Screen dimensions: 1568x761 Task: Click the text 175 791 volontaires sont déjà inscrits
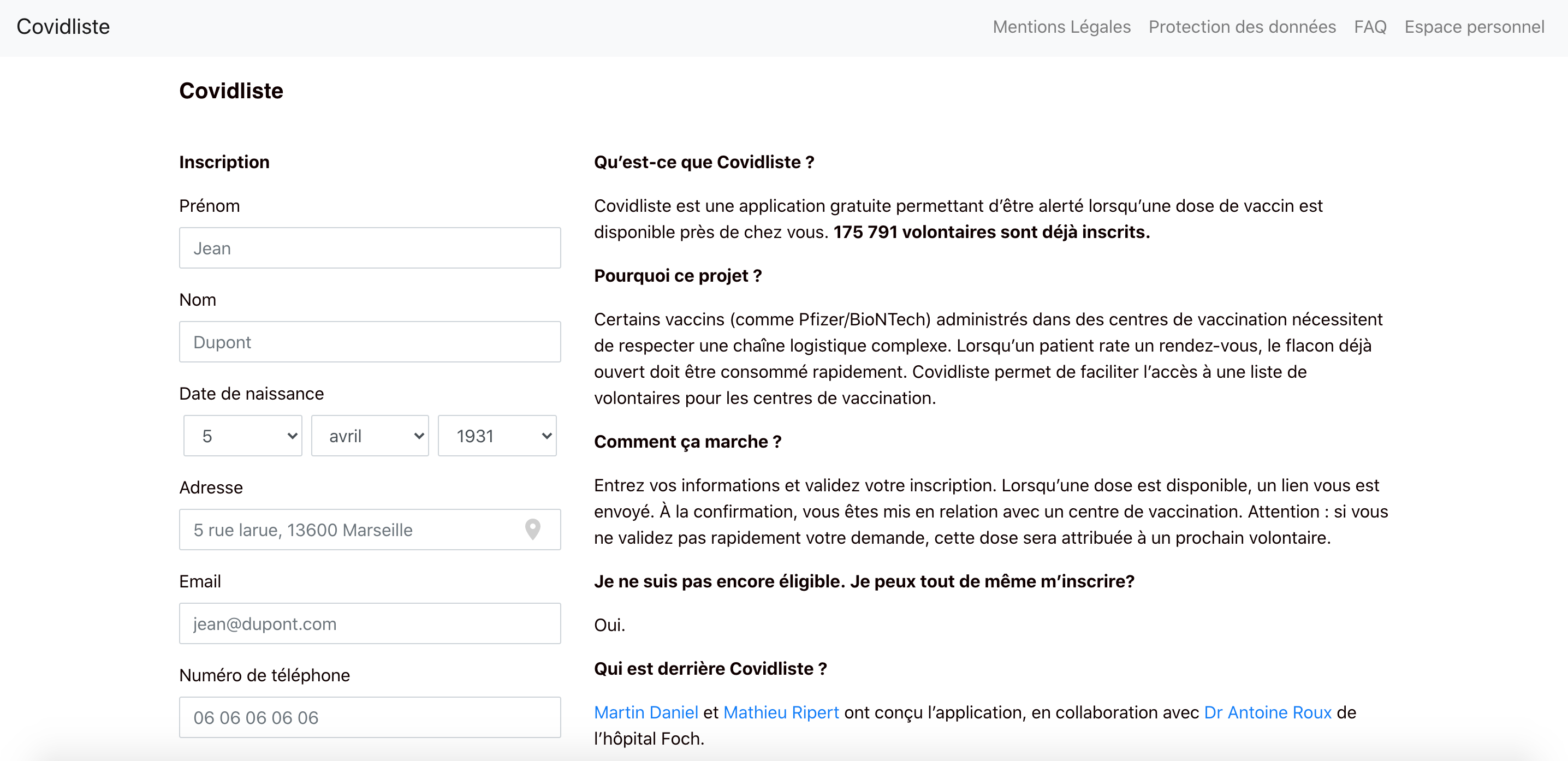pyautogui.click(x=991, y=232)
